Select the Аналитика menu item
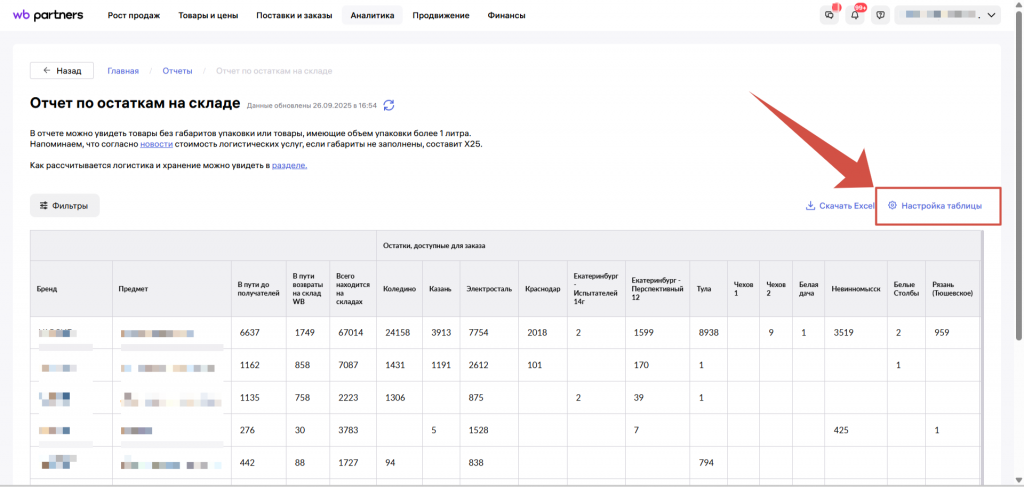 pyautogui.click(x=372, y=16)
